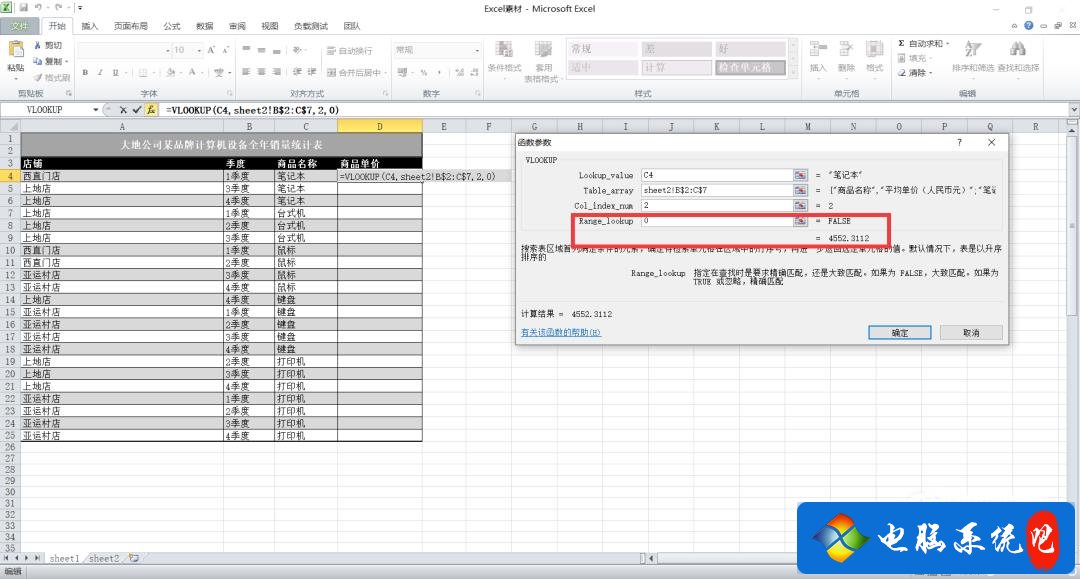The height and width of the screenshot is (579, 1080).
Task: Apply the 好 (Good) cell style
Action: (x=750, y=49)
